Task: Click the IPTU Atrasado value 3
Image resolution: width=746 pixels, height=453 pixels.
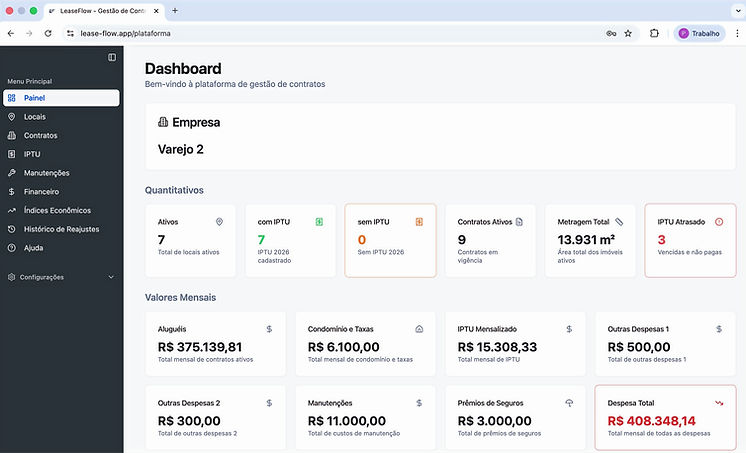Action: (661, 240)
